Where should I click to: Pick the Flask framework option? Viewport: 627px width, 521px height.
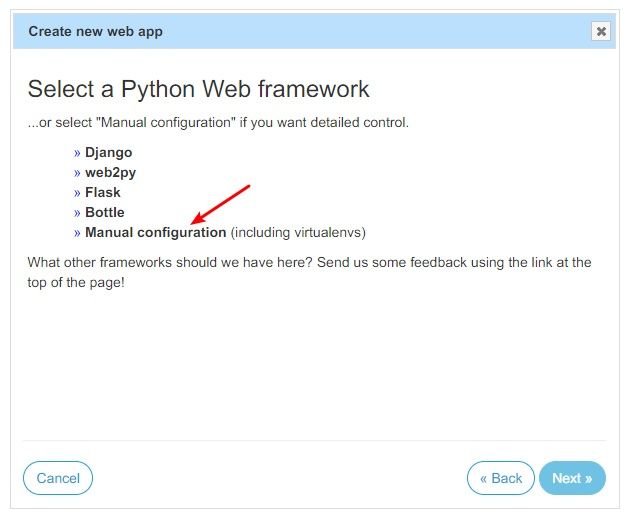point(102,193)
